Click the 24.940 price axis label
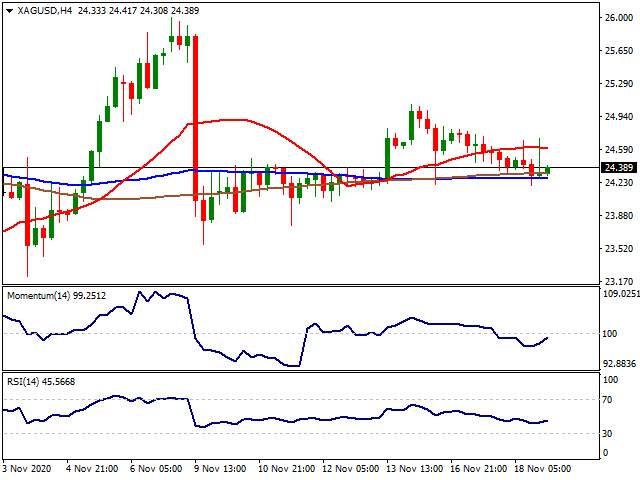 pyautogui.click(x=619, y=117)
